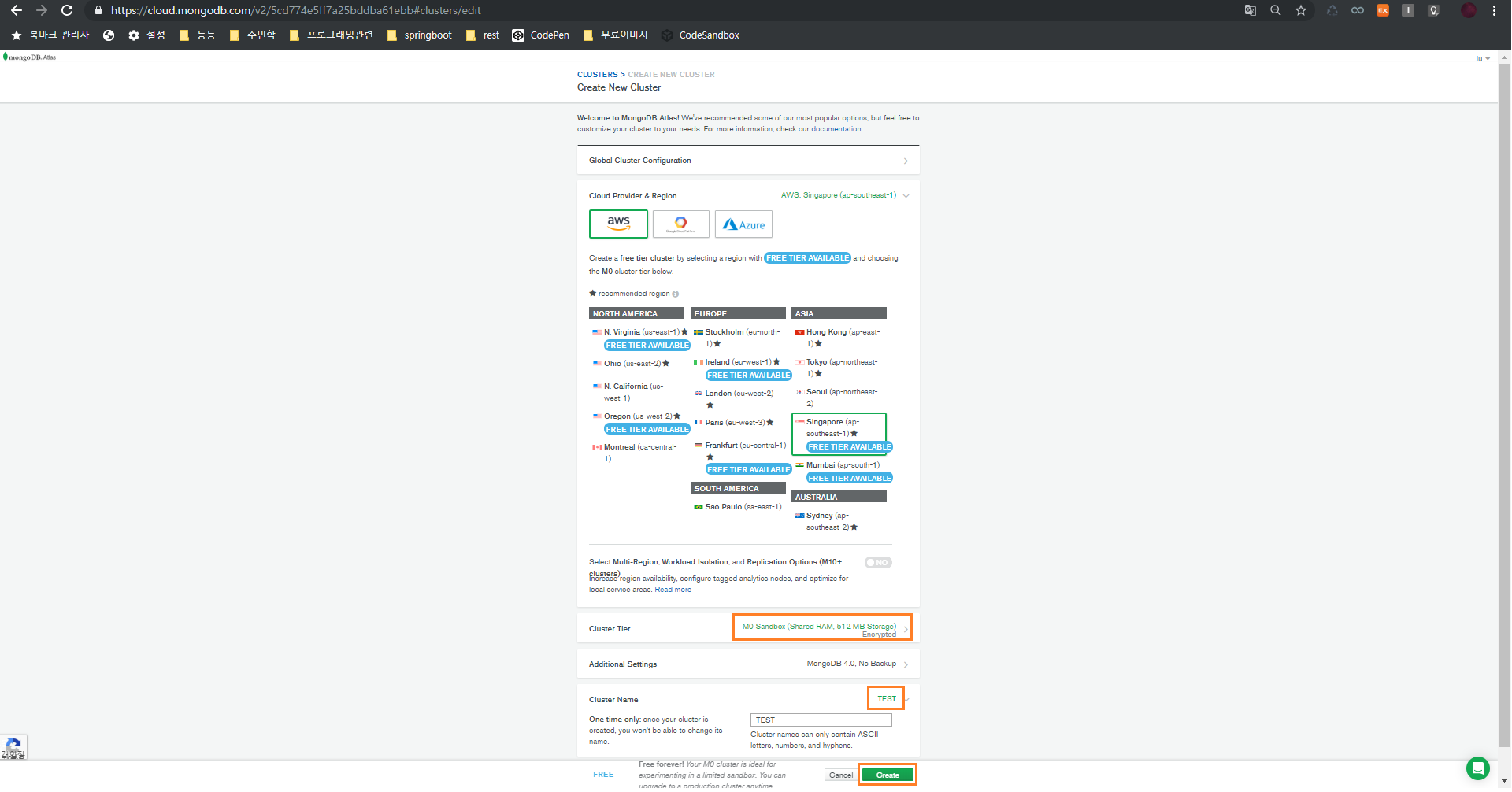
Task: Reload the current browser page
Action: pos(67,10)
